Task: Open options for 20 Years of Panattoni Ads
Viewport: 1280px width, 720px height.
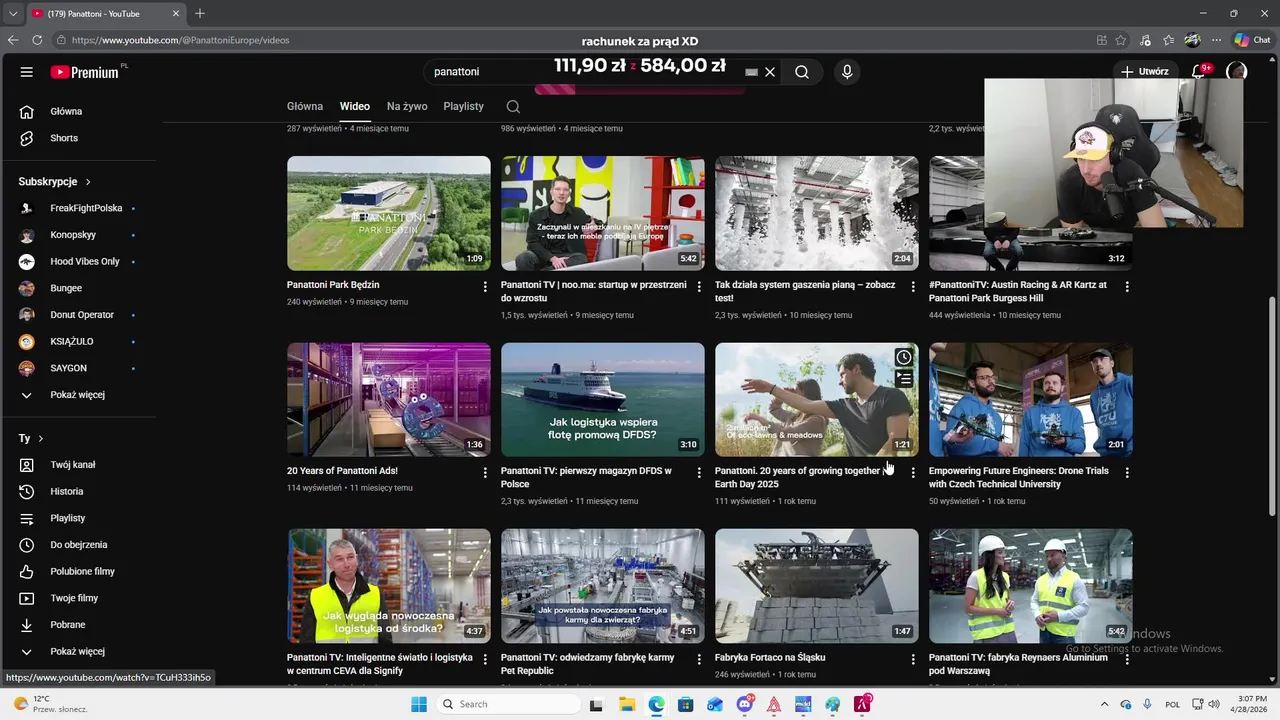Action: (485, 472)
